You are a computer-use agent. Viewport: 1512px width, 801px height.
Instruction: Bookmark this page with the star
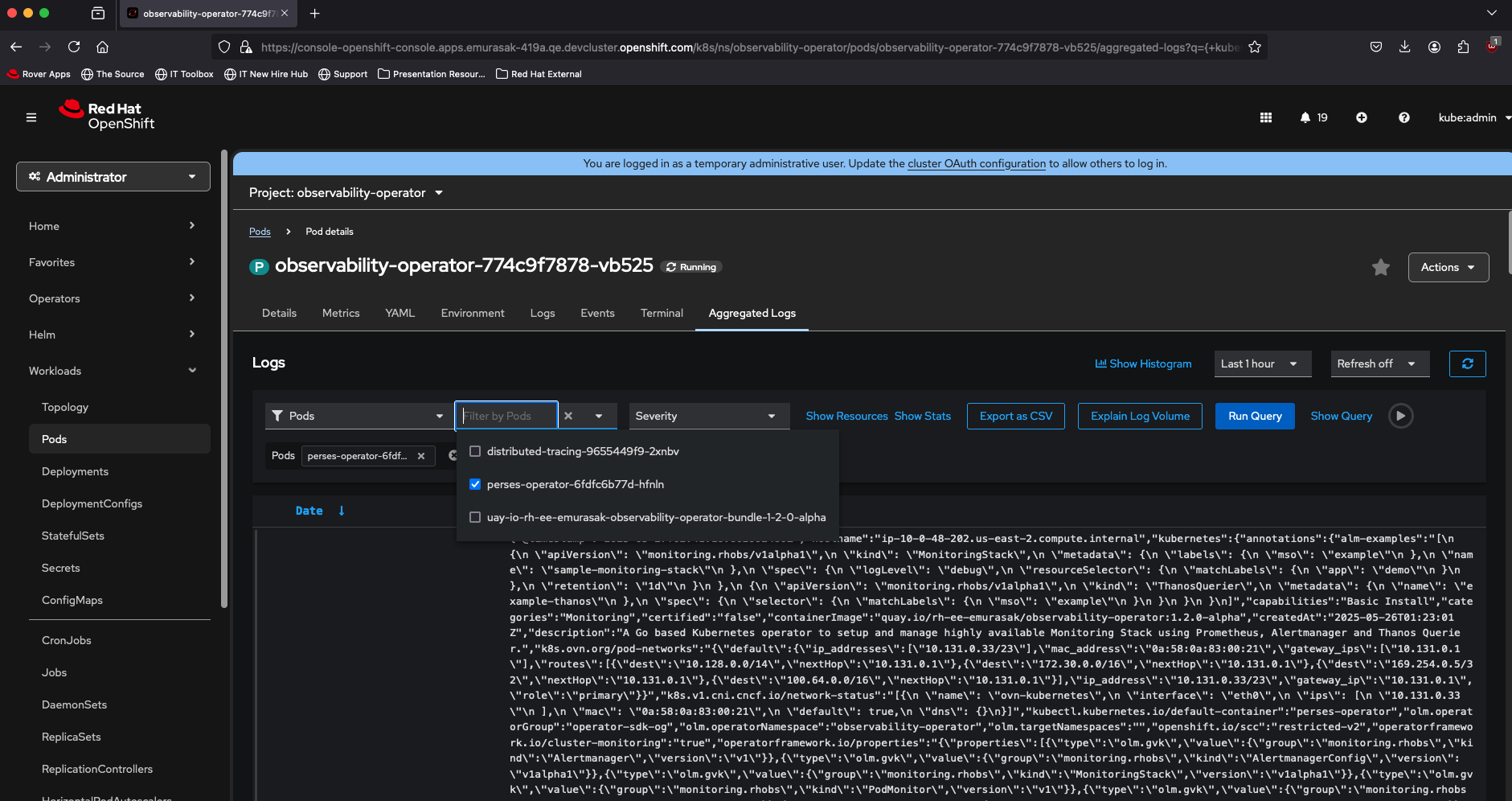click(x=1255, y=47)
